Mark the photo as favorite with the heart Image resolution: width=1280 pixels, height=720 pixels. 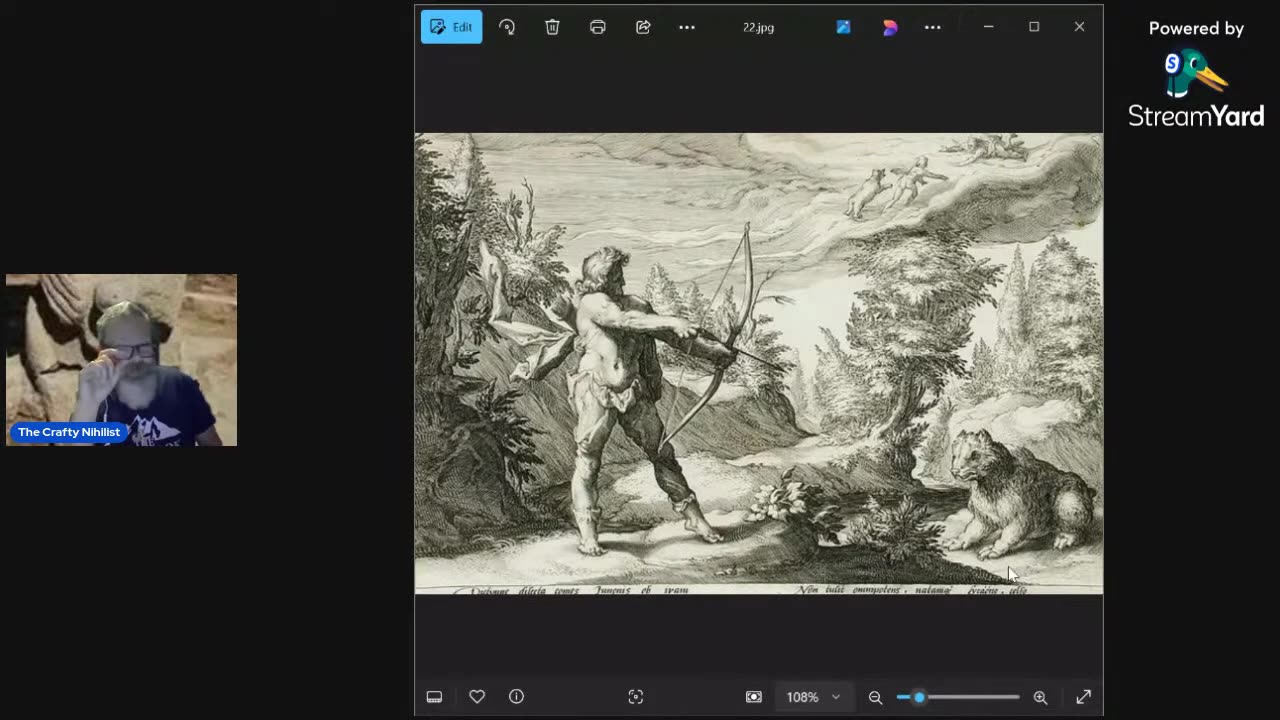477,697
